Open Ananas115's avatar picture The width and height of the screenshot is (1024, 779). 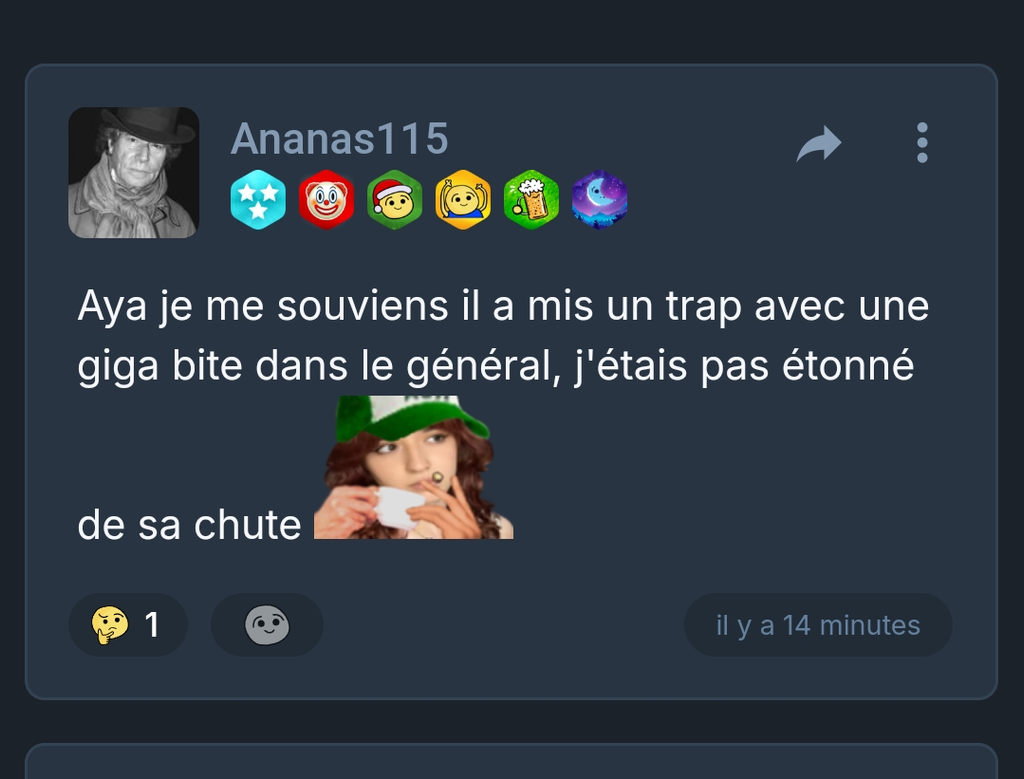[133, 172]
